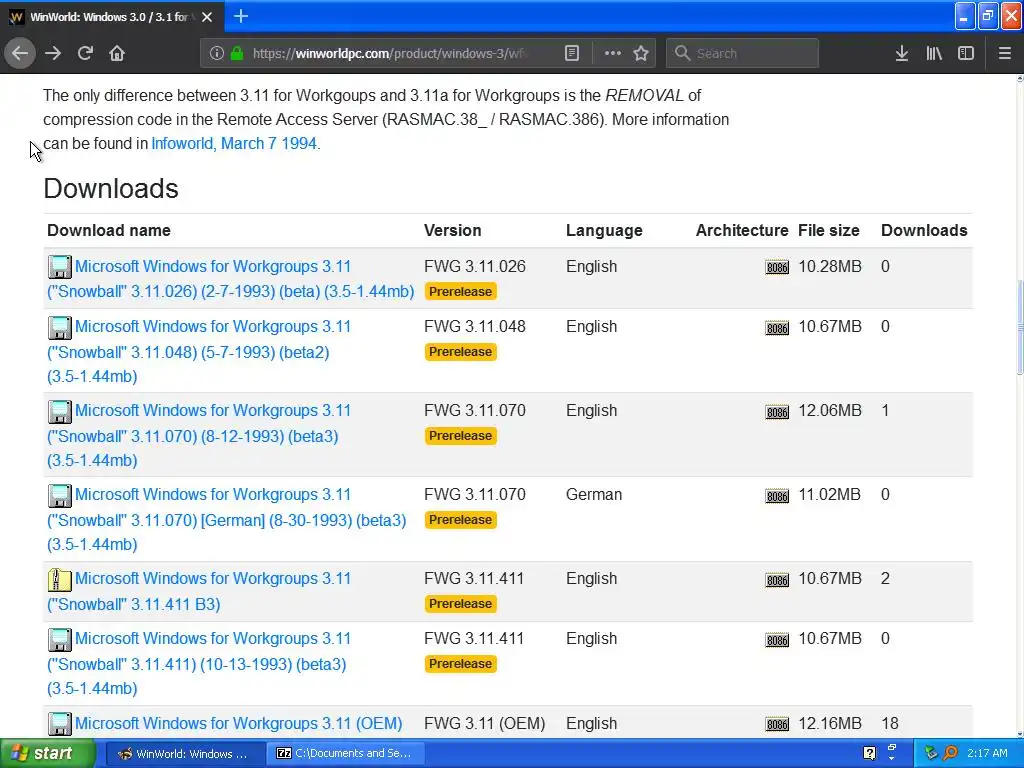The width and height of the screenshot is (1024, 768).
Task: Click the German language cell
Action: pyautogui.click(x=594, y=494)
